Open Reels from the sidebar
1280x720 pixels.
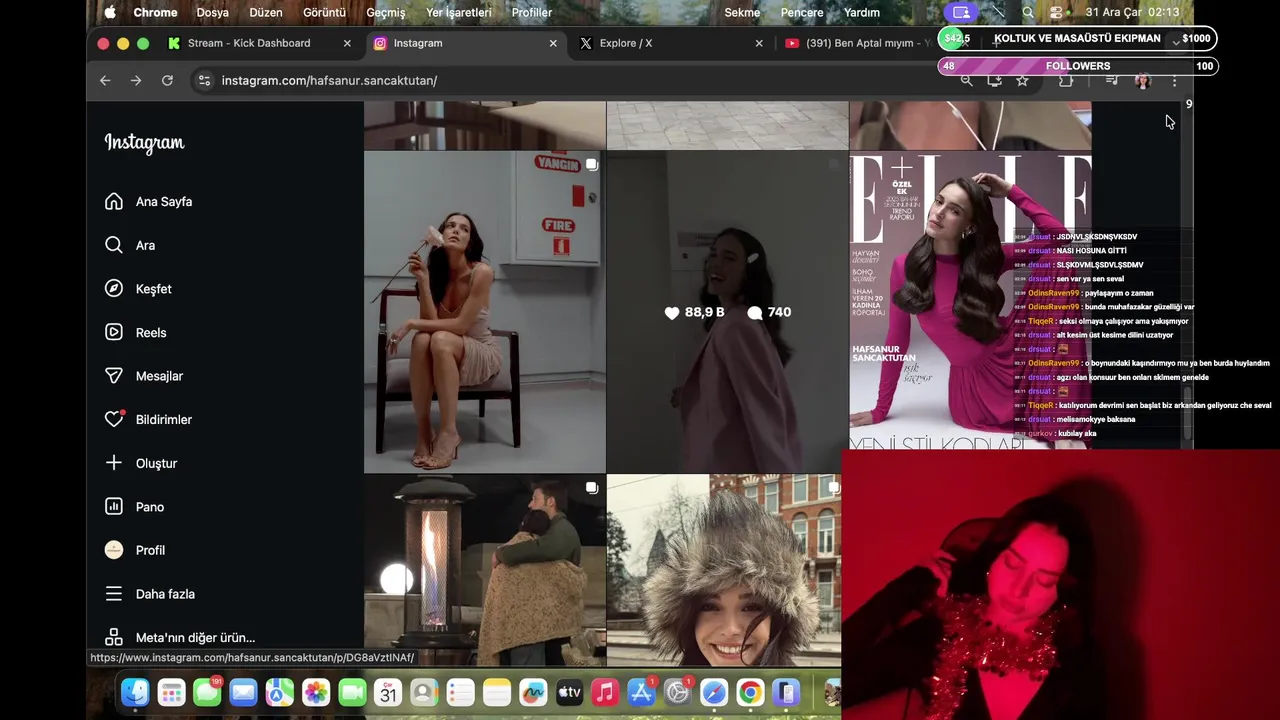136,333
